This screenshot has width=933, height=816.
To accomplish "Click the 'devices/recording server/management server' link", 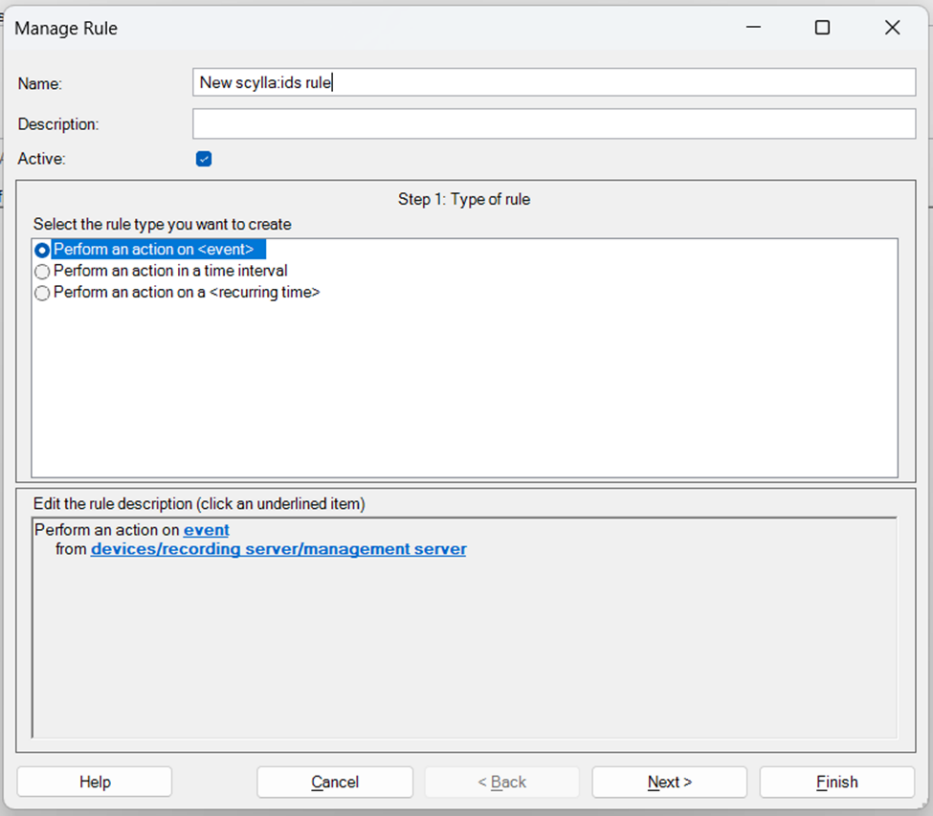I will [x=278, y=549].
